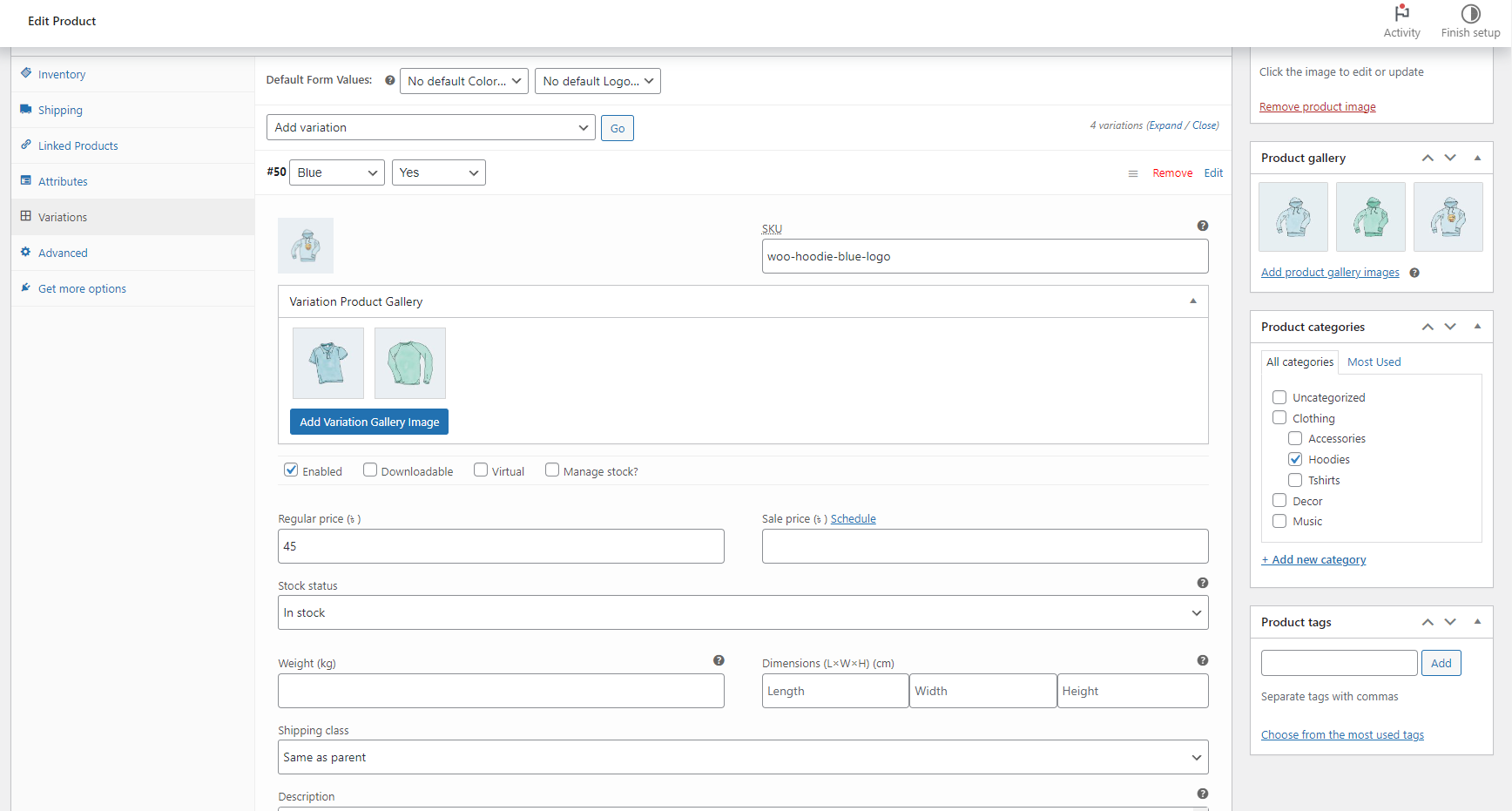1512x811 pixels.
Task: Focus the product tags text field
Action: click(x=1340, y=663)
